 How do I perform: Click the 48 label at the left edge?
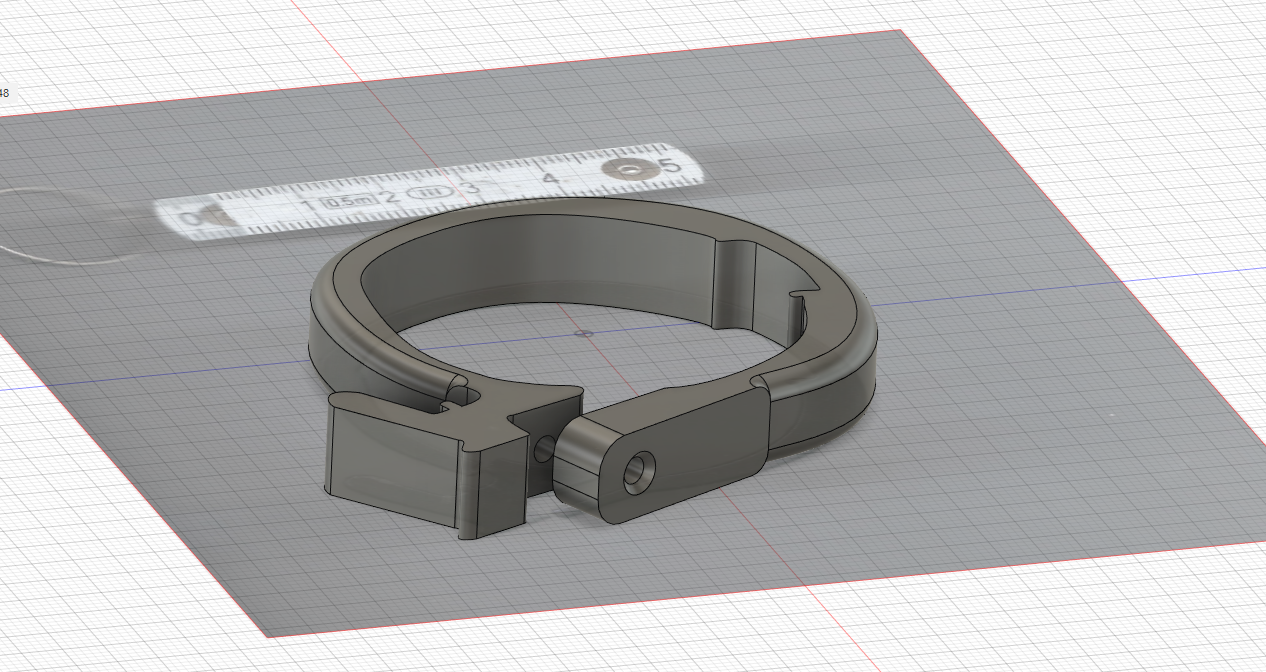pos(5,93)
